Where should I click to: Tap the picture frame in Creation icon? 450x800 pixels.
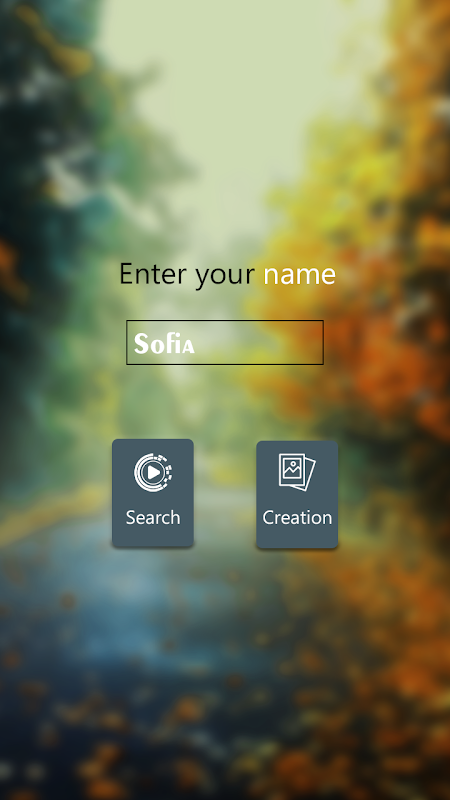(293, 468)
